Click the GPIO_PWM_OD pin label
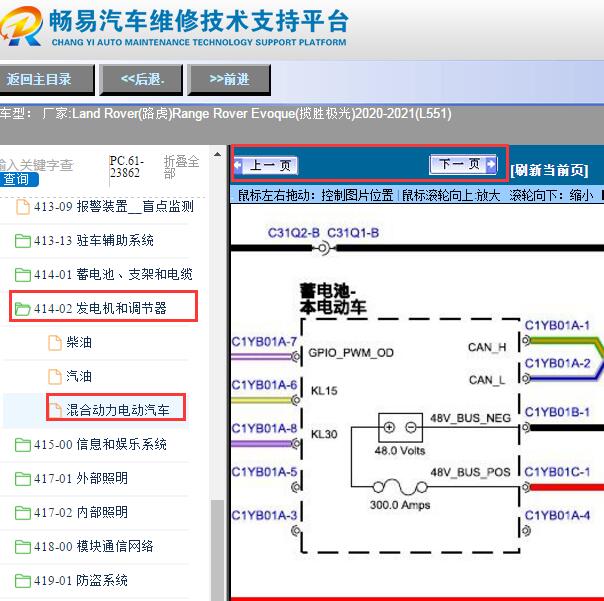 [351, 353]
